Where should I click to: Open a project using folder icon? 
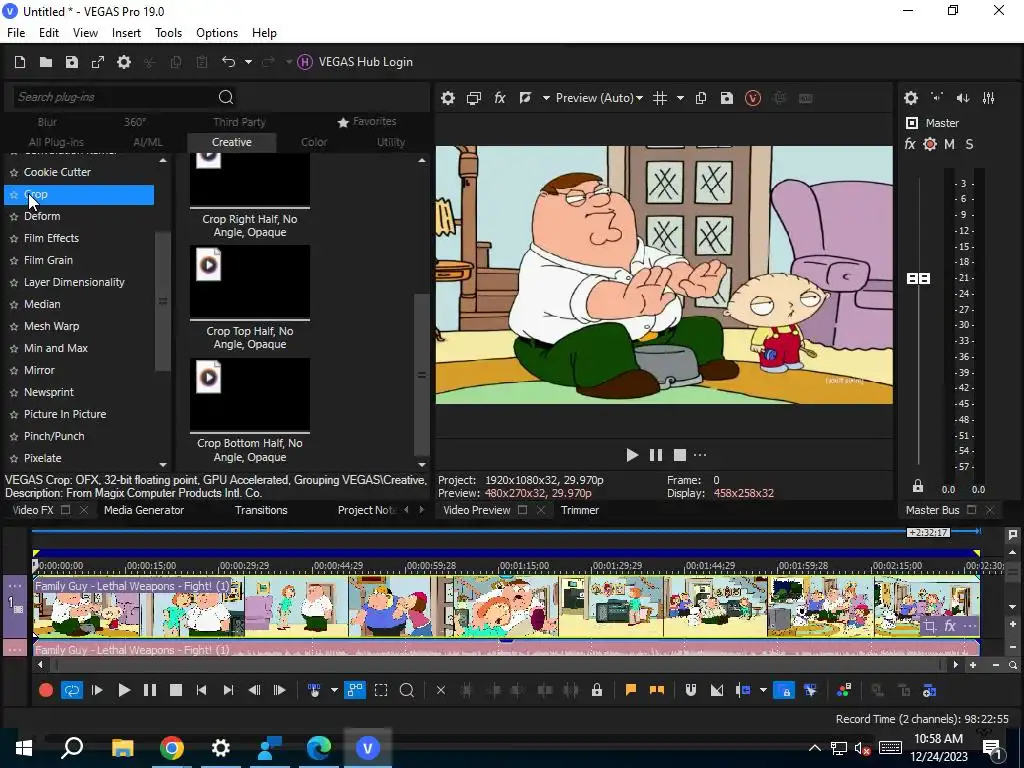(x=46, y=62)
